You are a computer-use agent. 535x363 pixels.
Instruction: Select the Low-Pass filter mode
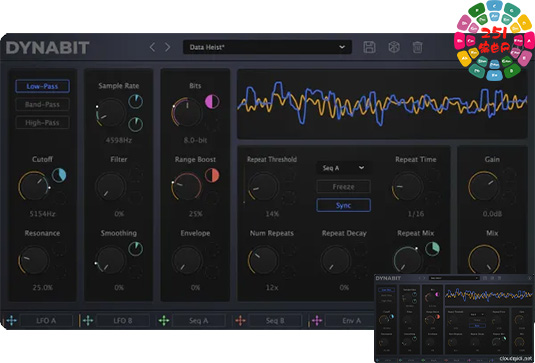click(42, 86)
